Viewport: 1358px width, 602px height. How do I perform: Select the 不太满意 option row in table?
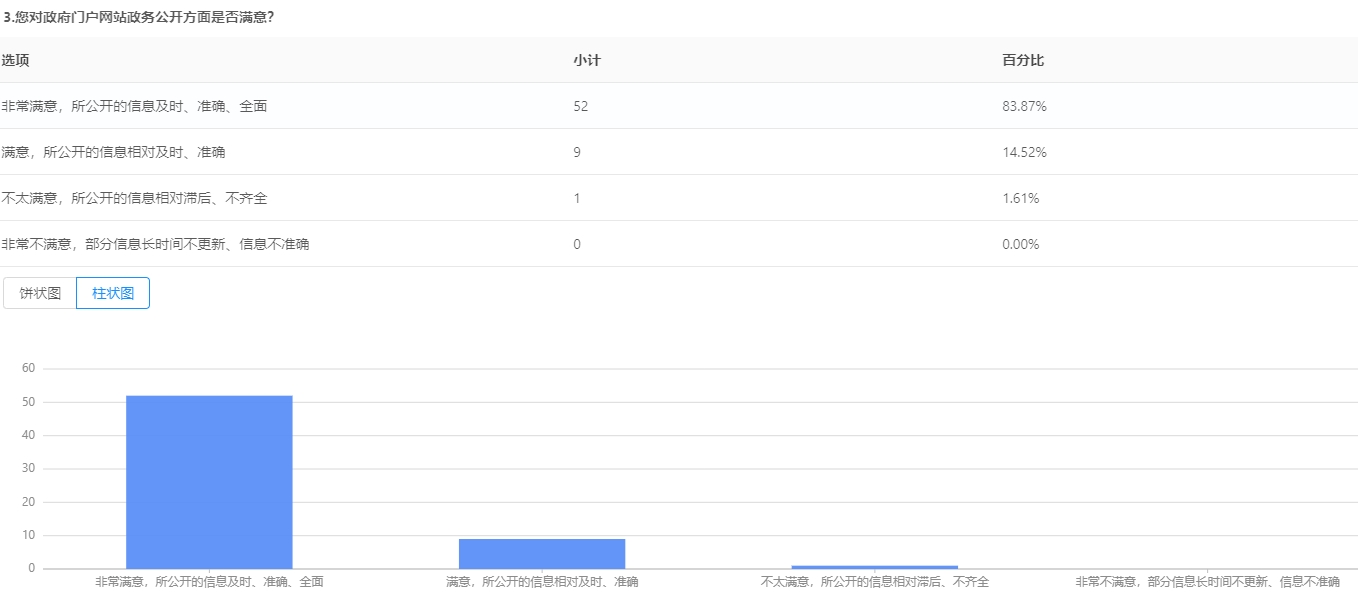point(134,198)
